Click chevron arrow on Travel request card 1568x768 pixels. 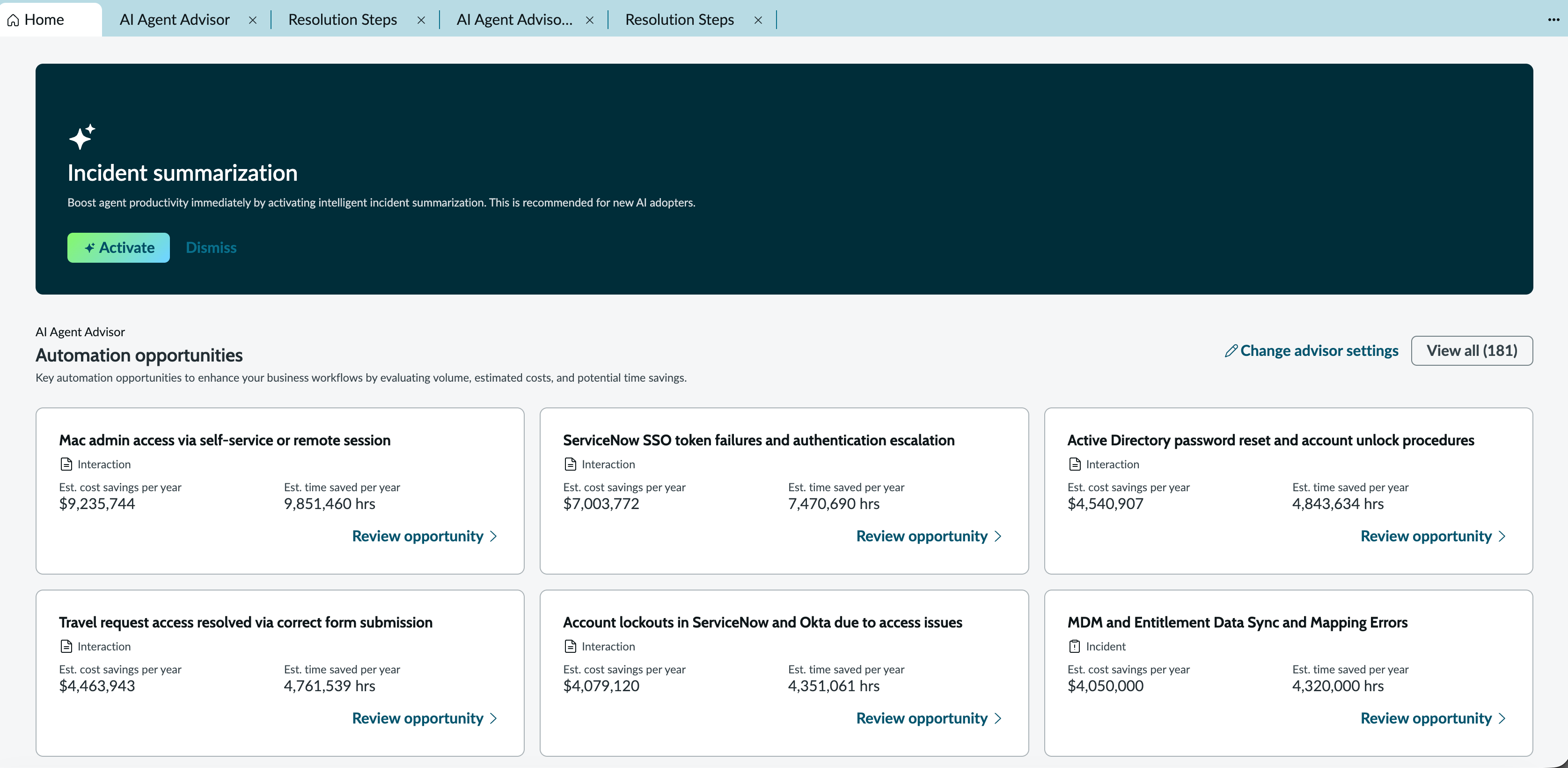494,719
